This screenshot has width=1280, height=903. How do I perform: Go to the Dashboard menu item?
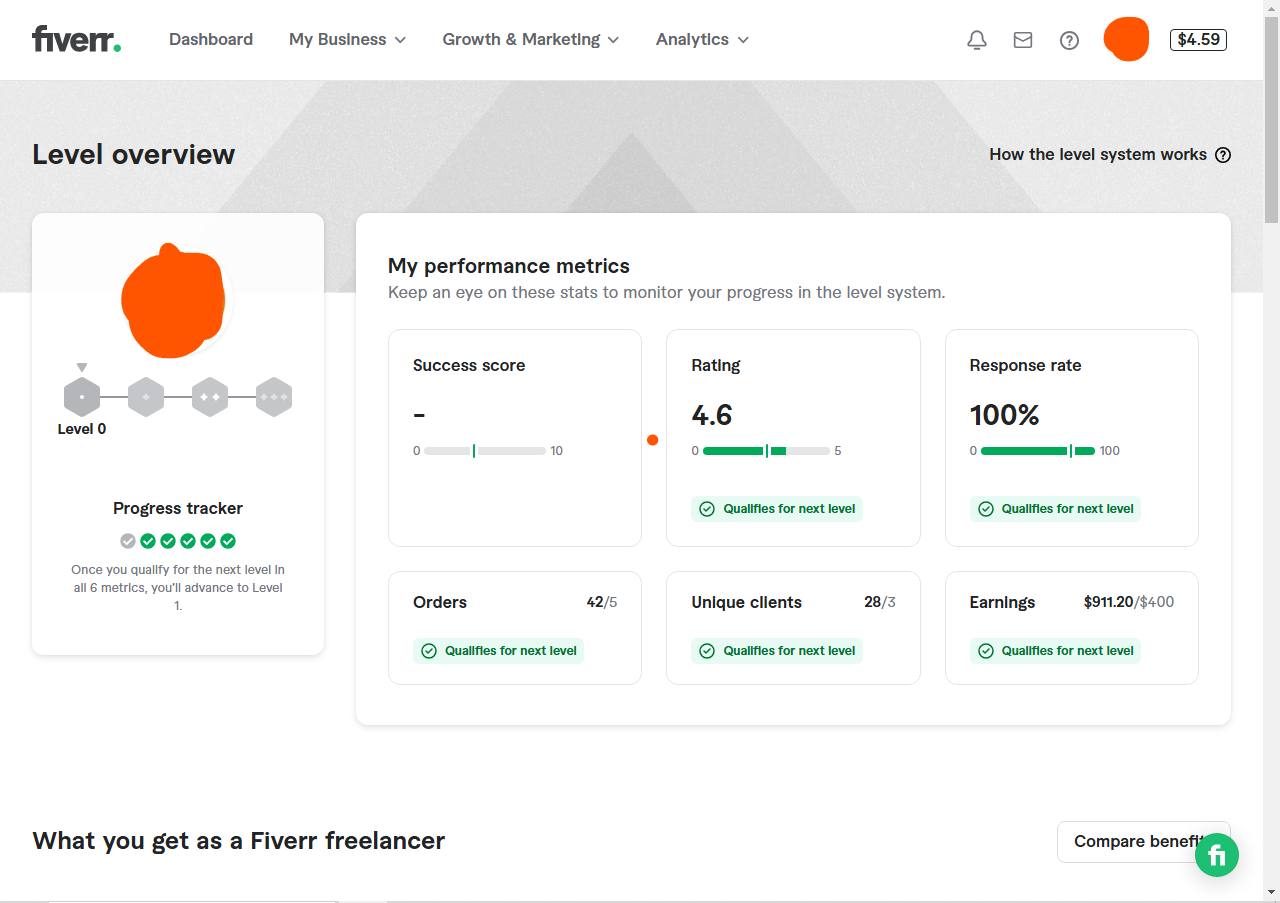point(211,40)
